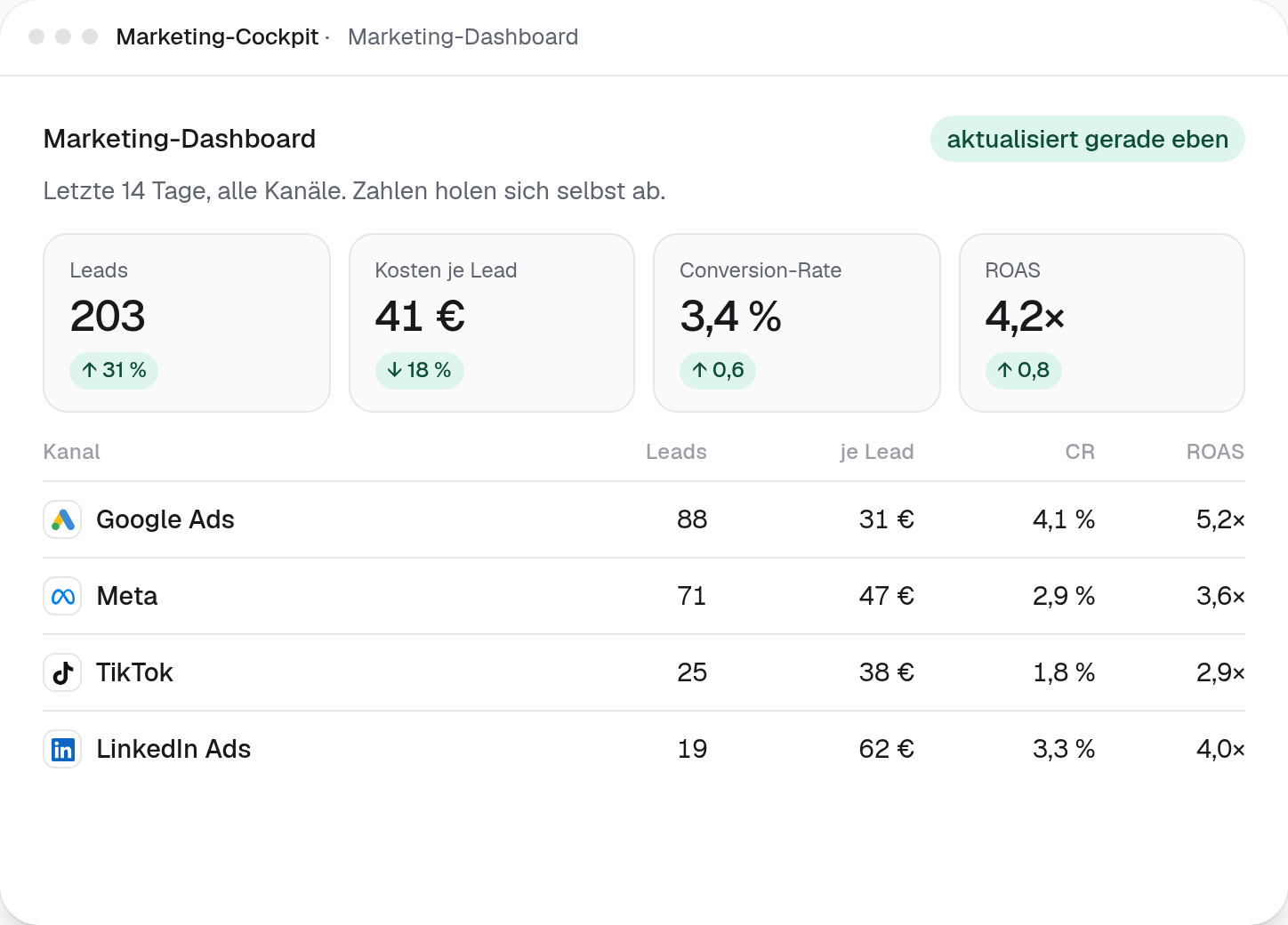Click the TikTok ROAS value 2,9×
This screenshot has width=1288, height=925.
1220,672
